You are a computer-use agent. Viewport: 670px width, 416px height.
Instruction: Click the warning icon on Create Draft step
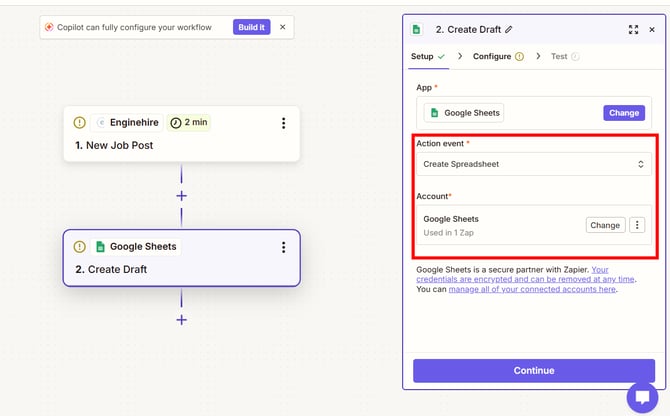pyautogui.click(x=79, y=247)
